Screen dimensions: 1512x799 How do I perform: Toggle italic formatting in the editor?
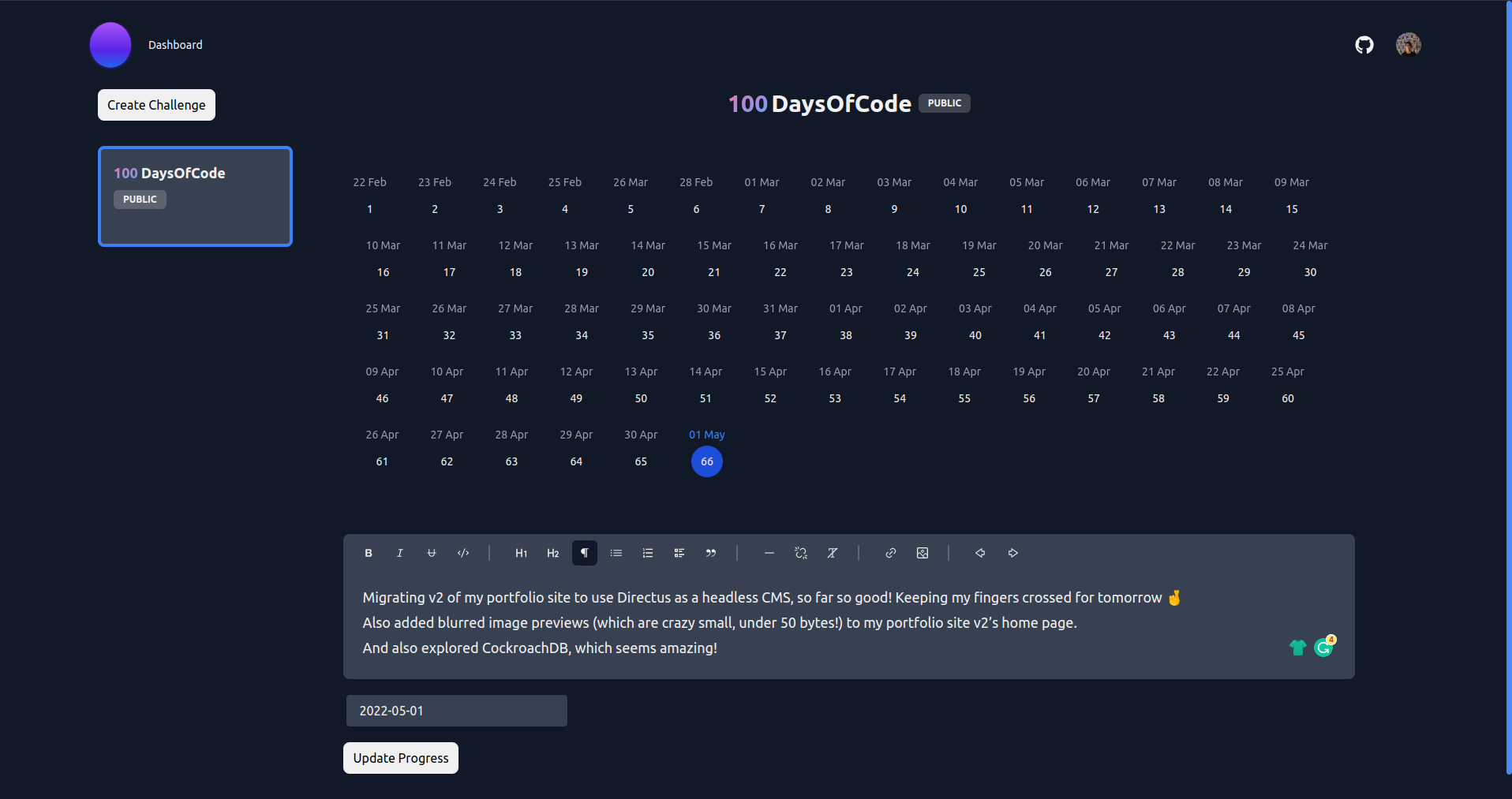[x=400, y=553]
